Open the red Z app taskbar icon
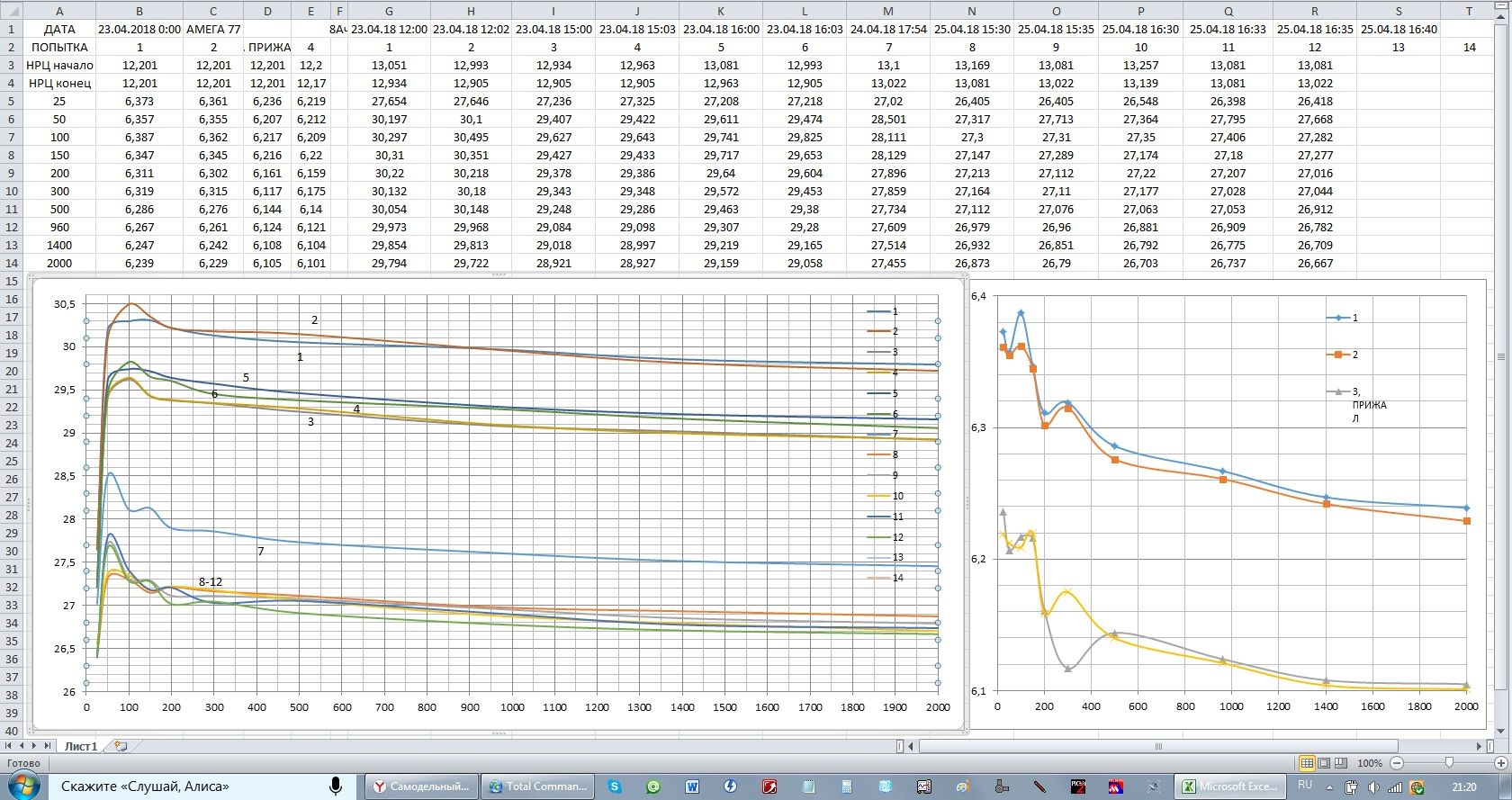Image resolution: width=1512 pixels, height=800 pixels. tap(769, 787)
